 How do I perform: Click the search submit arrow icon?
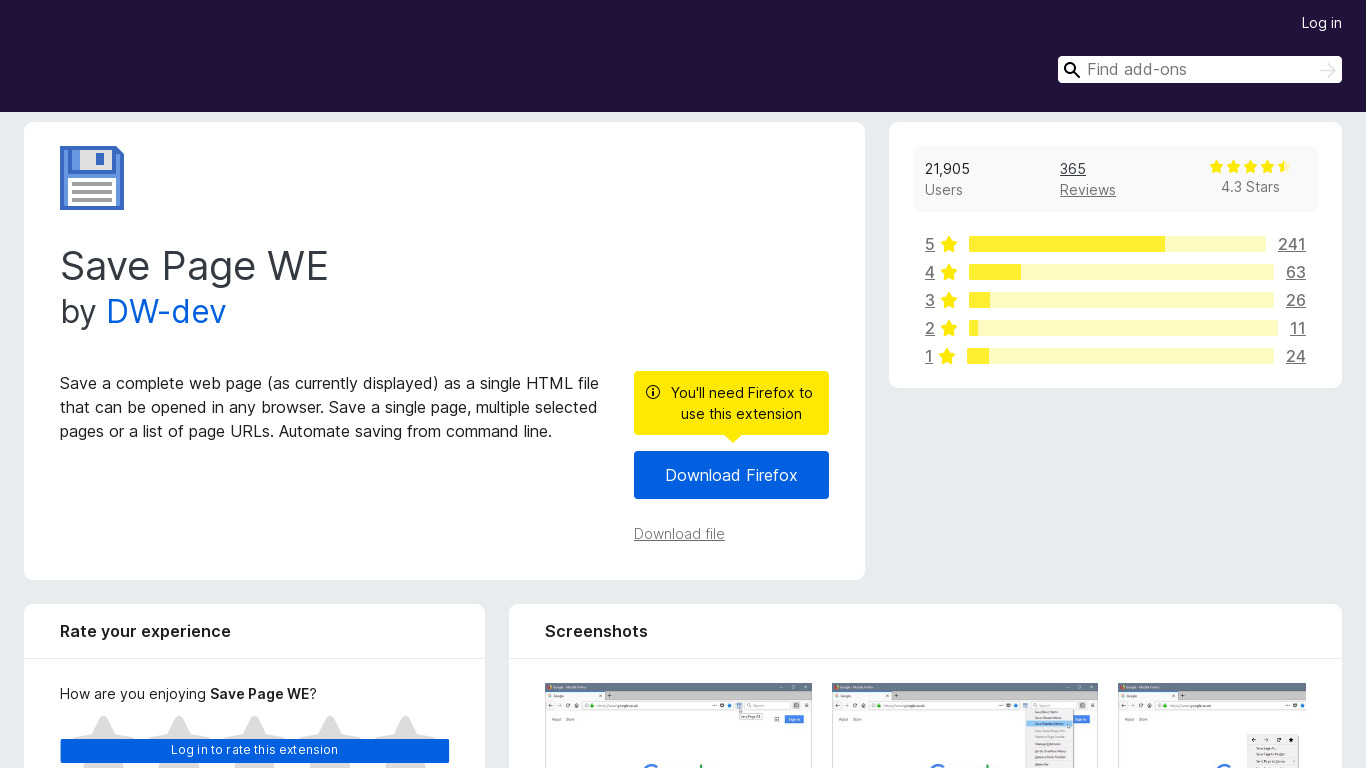point(1328,70)
